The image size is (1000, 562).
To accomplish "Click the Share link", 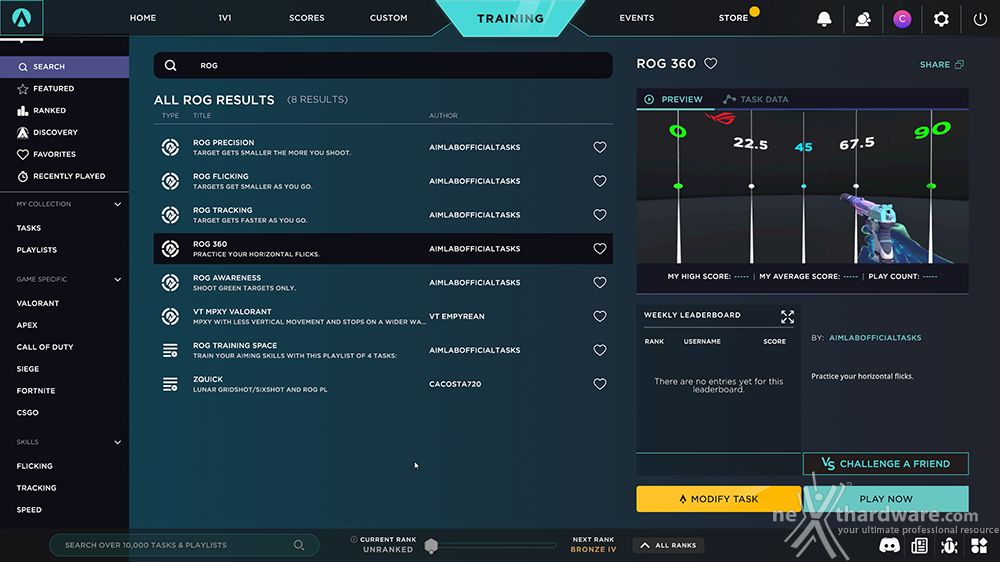I will point(934,64).
